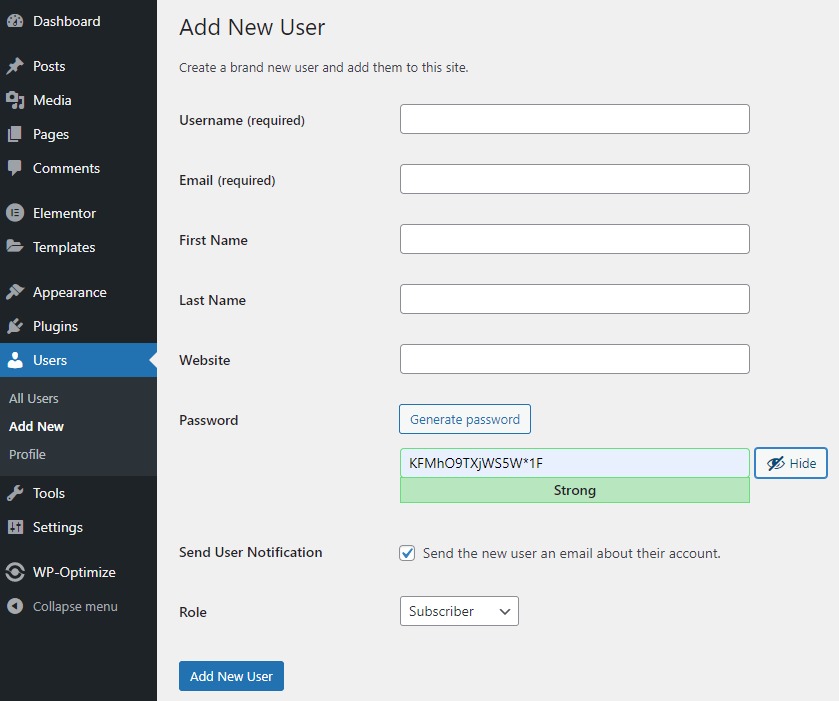Click the Website label
This screenshot has width=839, height=701.
tap(205, 360)
